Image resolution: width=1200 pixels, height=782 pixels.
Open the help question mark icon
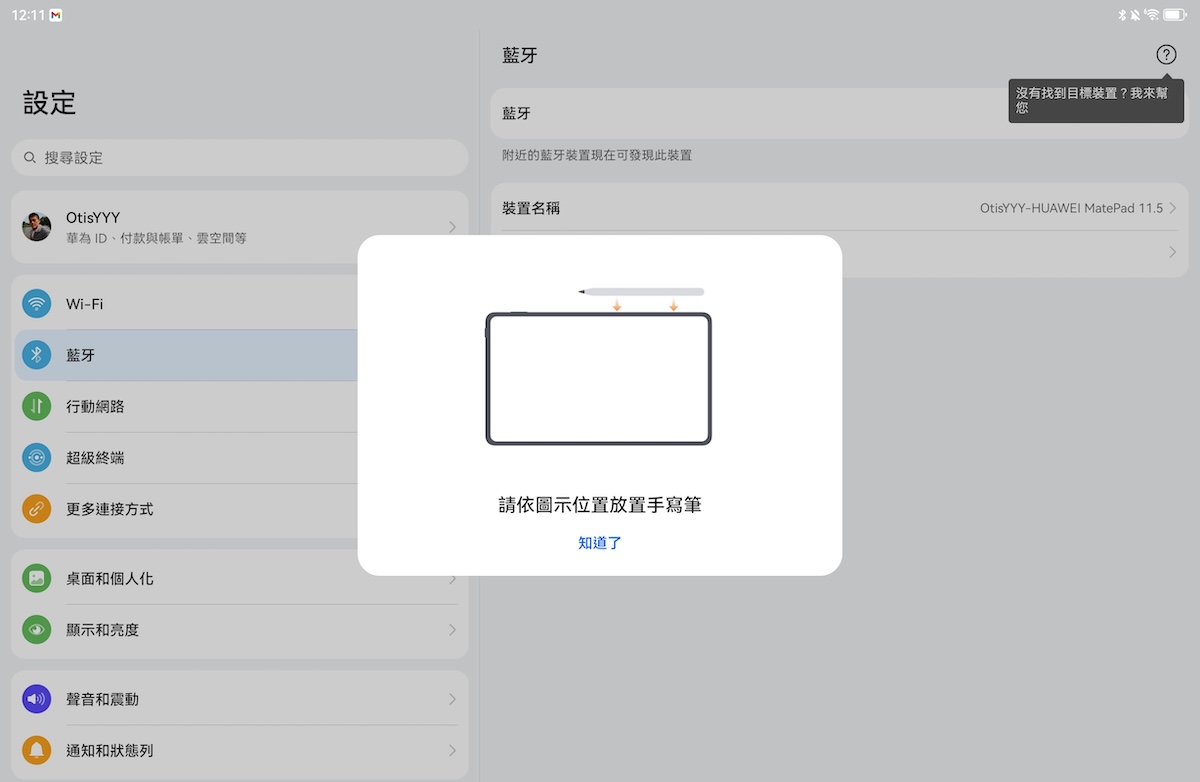click(x=1166, y=55)
